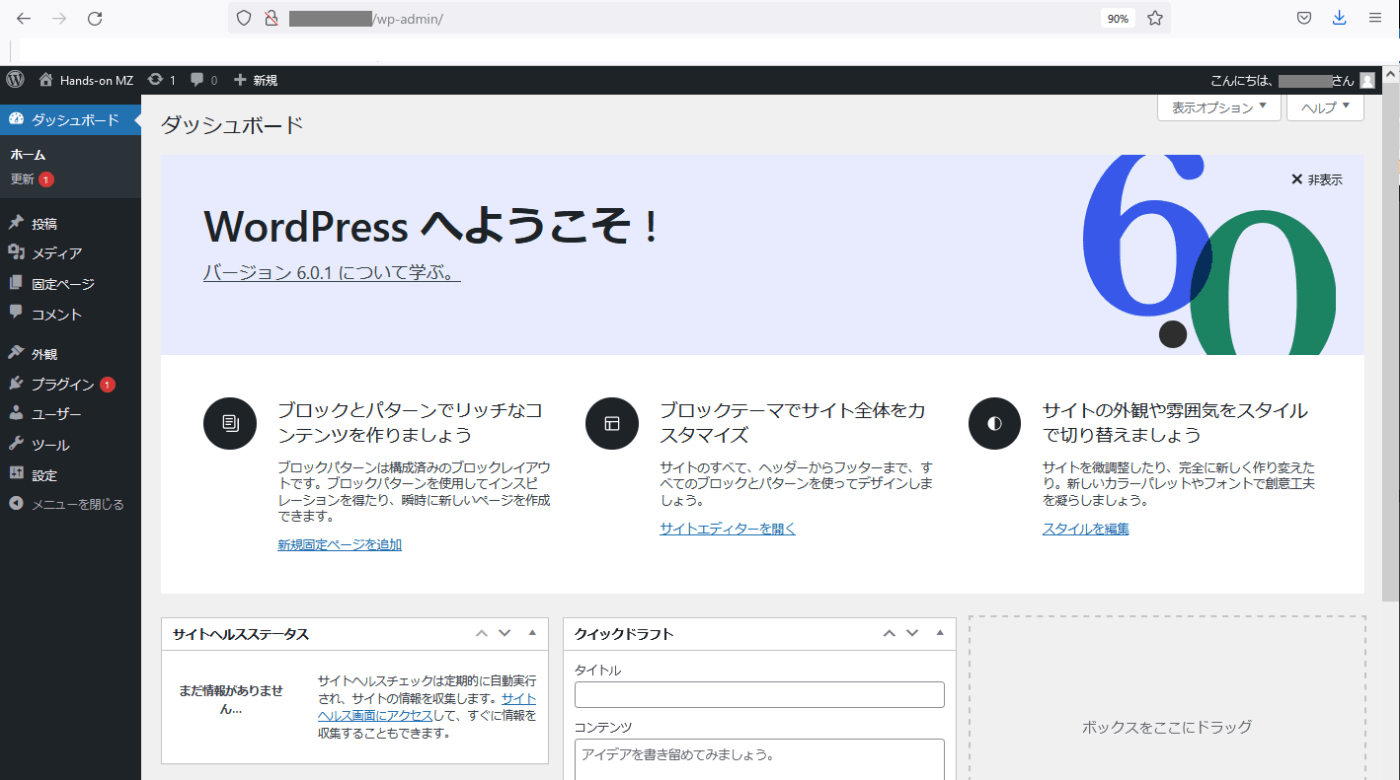Click スタイルを編集 link
Image resolution: width=1400 pixels, height=780 pixels.
pyautogui.click(x=1086, y=529)
